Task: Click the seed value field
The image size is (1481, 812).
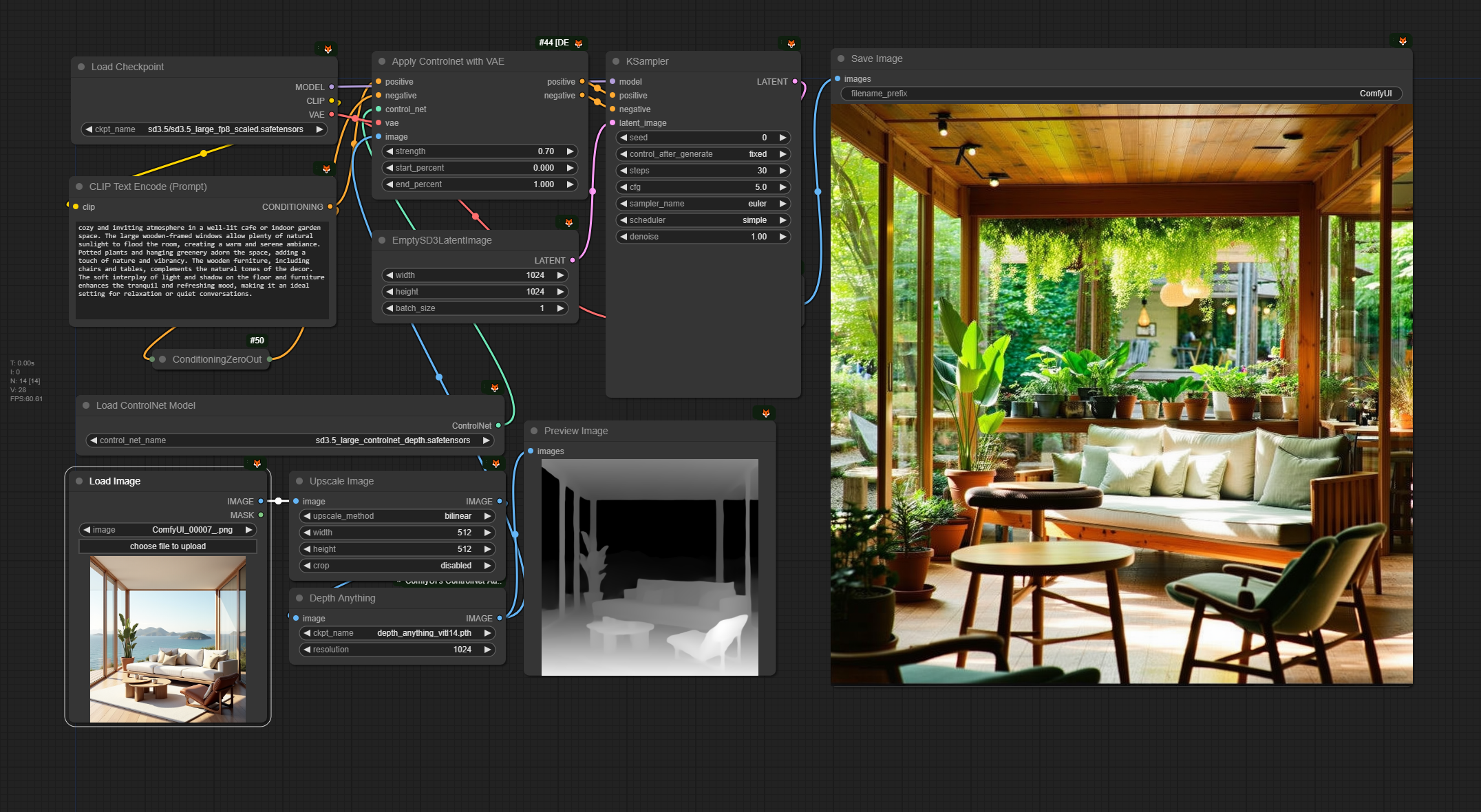Action: 703,138
